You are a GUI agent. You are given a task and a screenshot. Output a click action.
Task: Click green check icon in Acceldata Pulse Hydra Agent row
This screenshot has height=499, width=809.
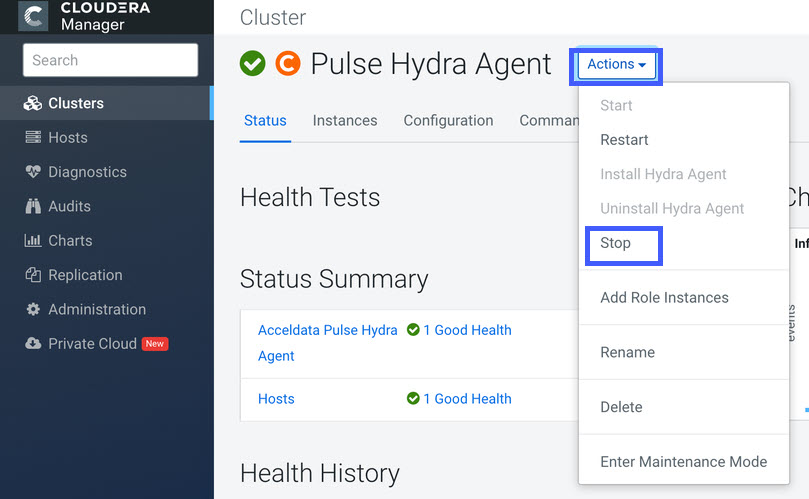413,329
